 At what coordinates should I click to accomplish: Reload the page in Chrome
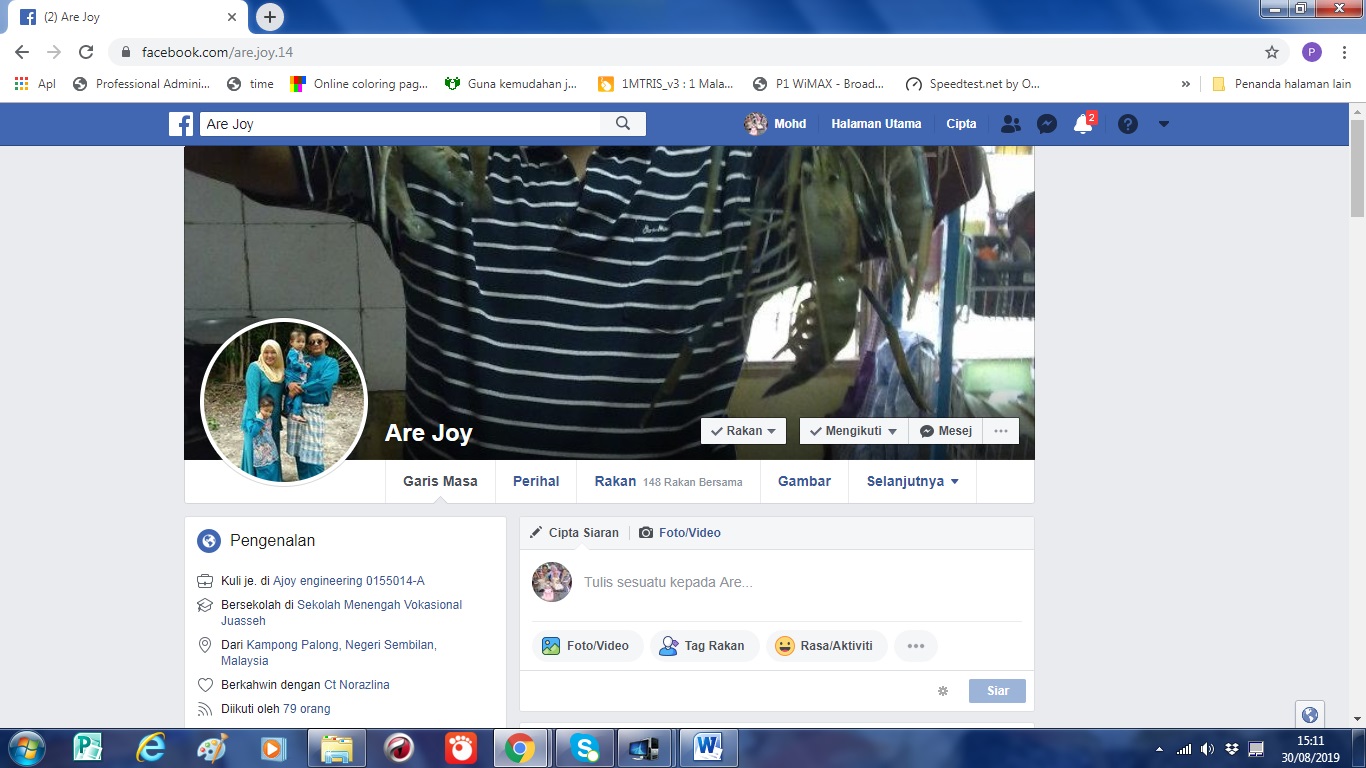[86, 52]
